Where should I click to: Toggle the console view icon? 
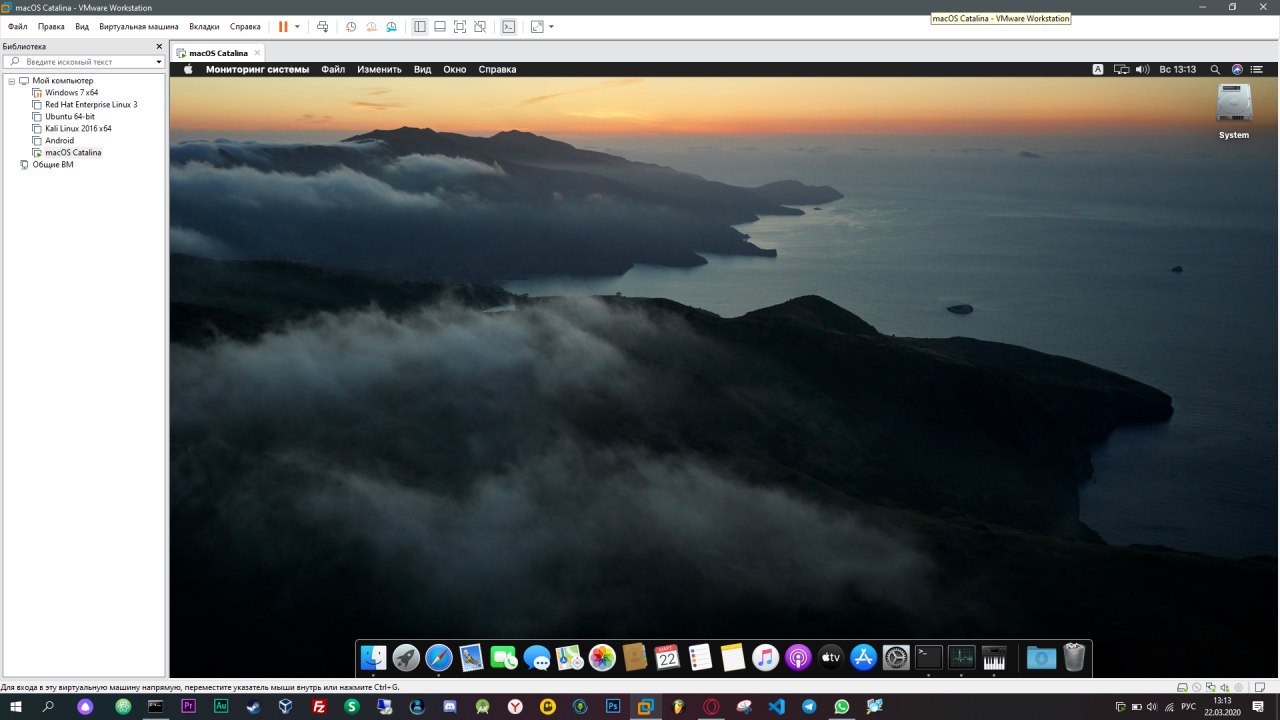[508, 27]
